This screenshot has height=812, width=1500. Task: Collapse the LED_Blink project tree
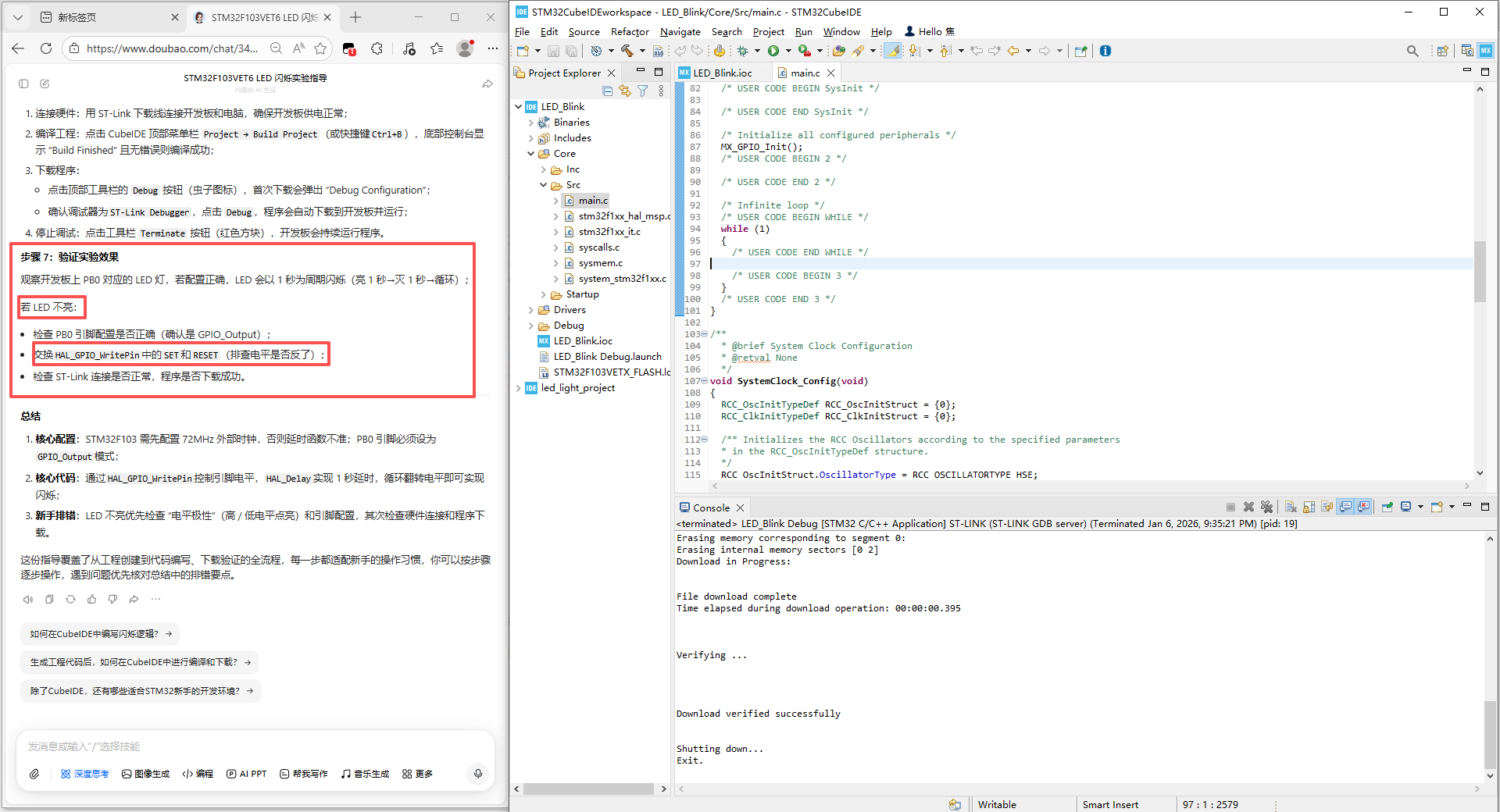click(x=518, y=107)
